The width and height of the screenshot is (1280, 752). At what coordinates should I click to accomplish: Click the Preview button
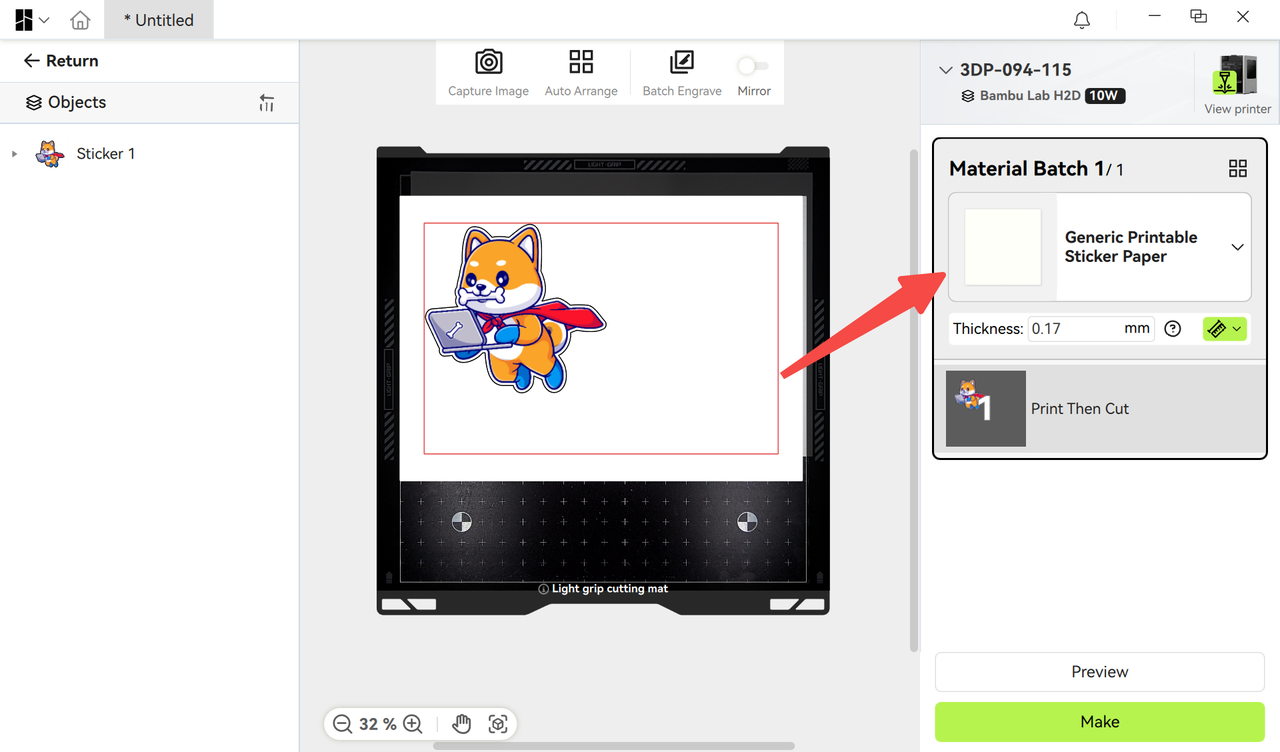(1100, 672)
